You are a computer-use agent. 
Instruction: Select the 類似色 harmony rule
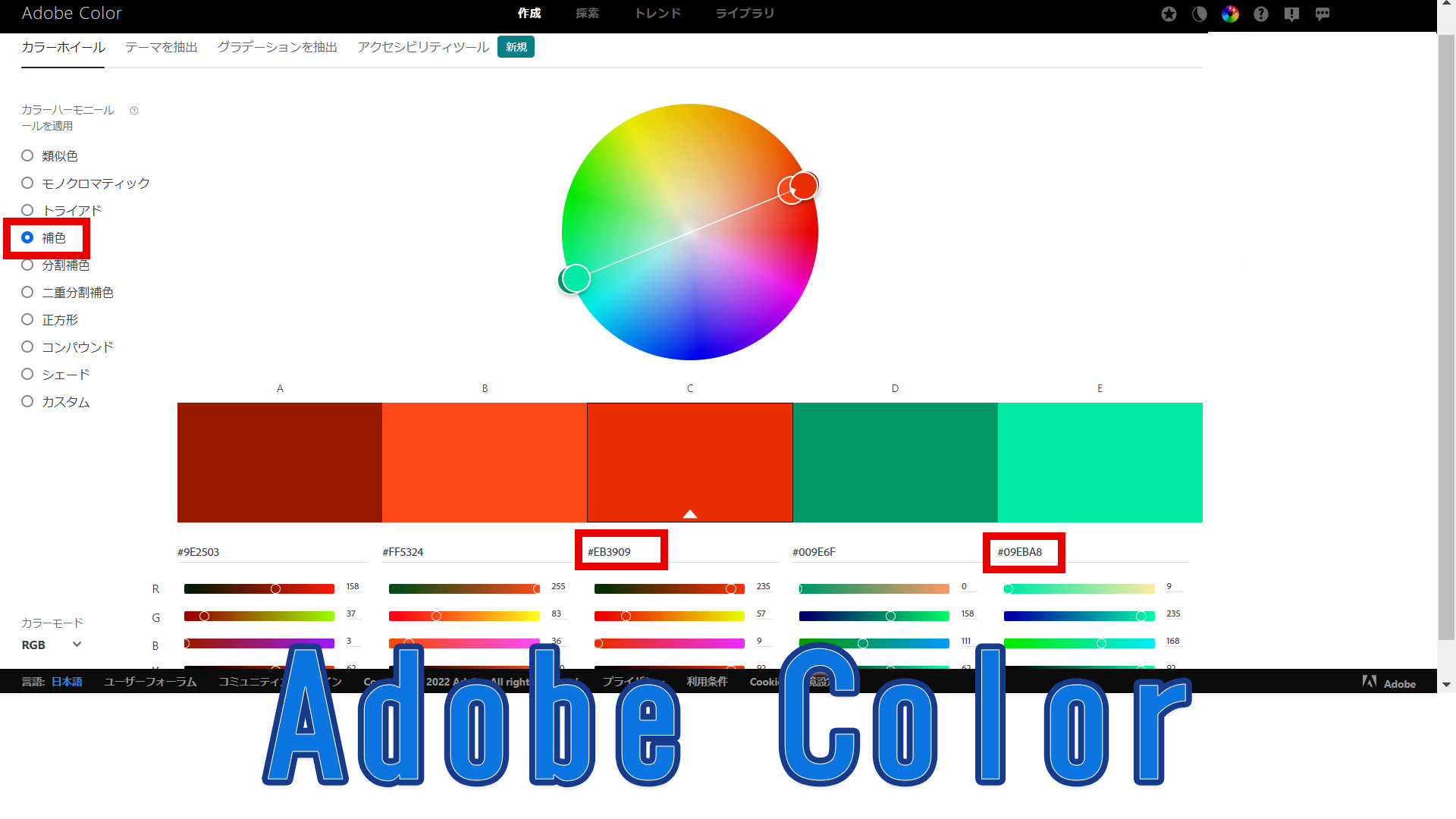click(50, 155)
